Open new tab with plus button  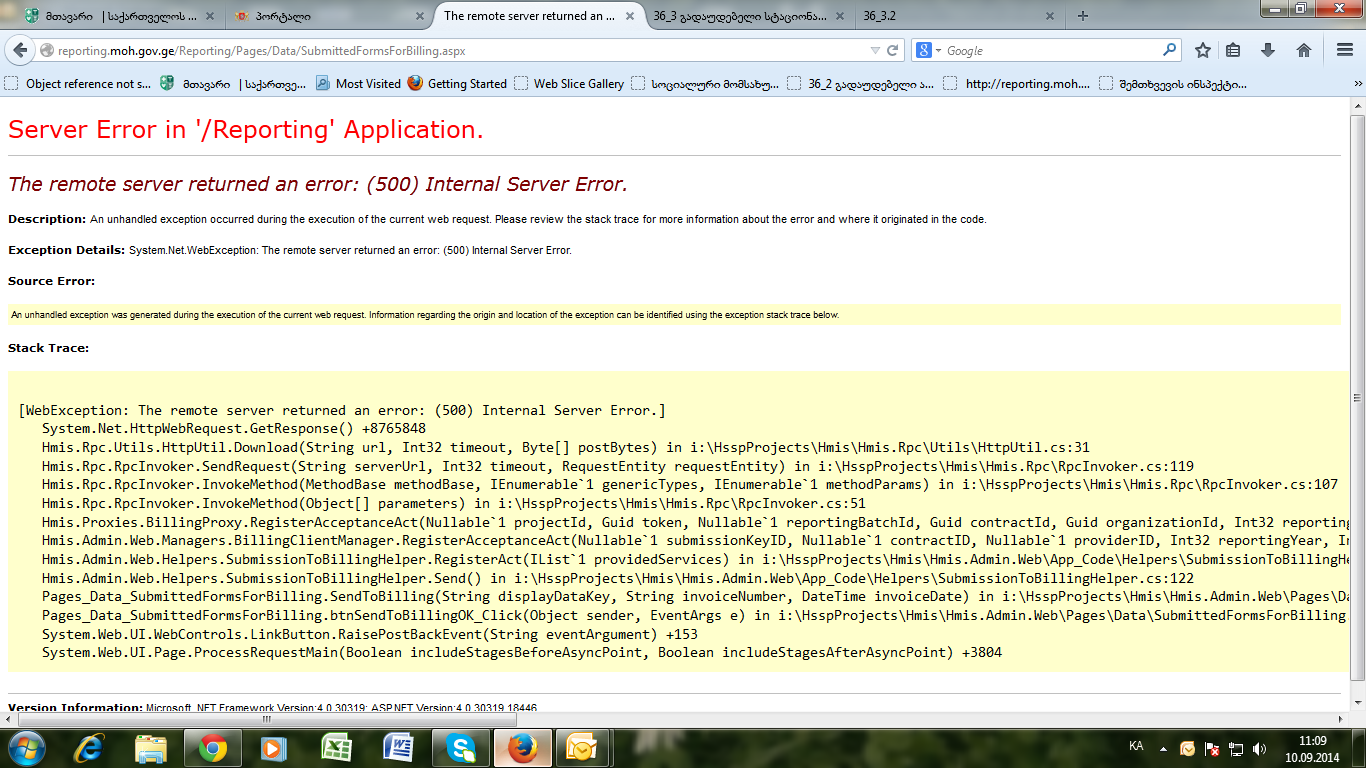1083,16
